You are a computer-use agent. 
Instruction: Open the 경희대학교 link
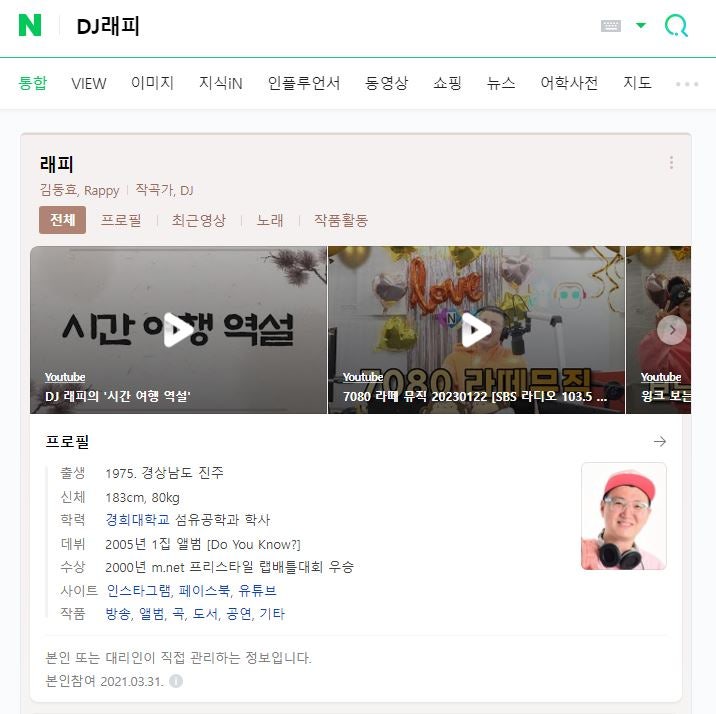(x=137, y=520)
